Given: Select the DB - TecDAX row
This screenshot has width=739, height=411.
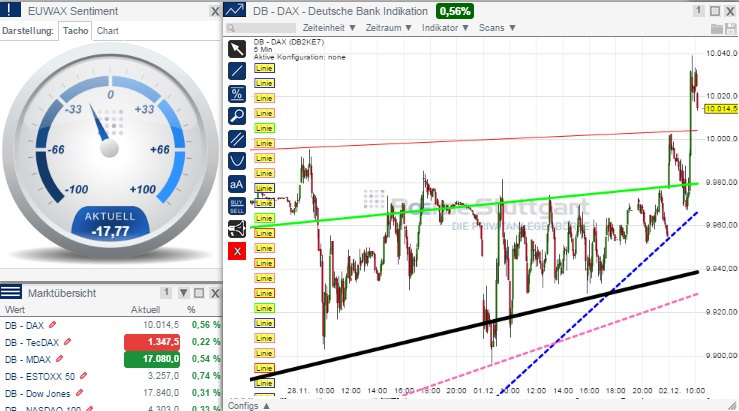Looking at the screenshot, I should coord(111,342).
